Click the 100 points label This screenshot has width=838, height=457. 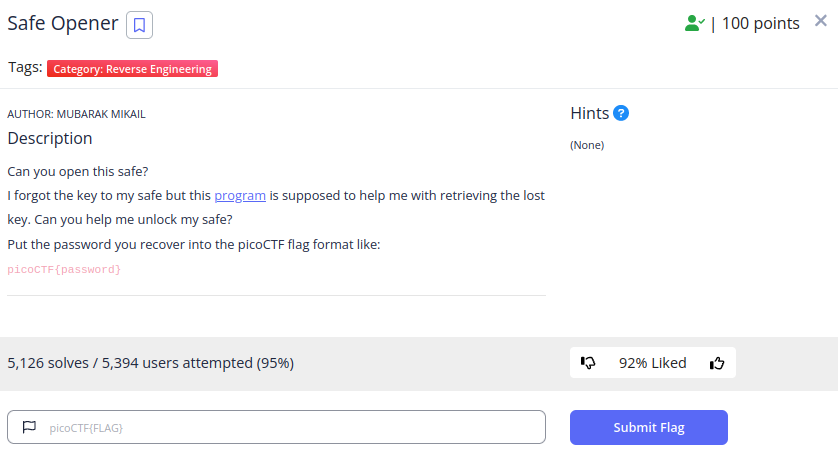761,24
